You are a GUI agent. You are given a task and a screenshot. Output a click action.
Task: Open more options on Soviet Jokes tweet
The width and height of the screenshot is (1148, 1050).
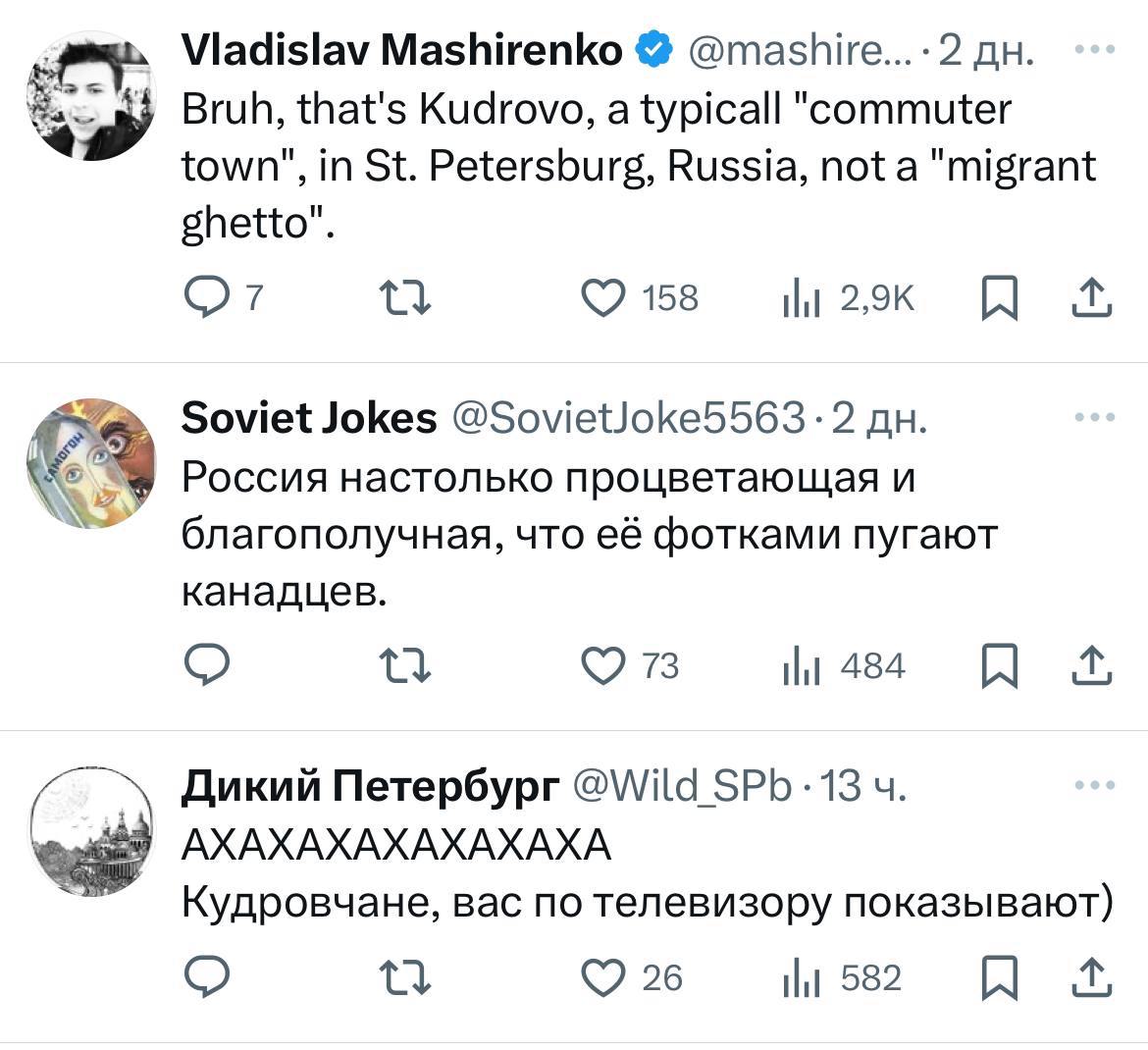click(x=1094, y=418)
